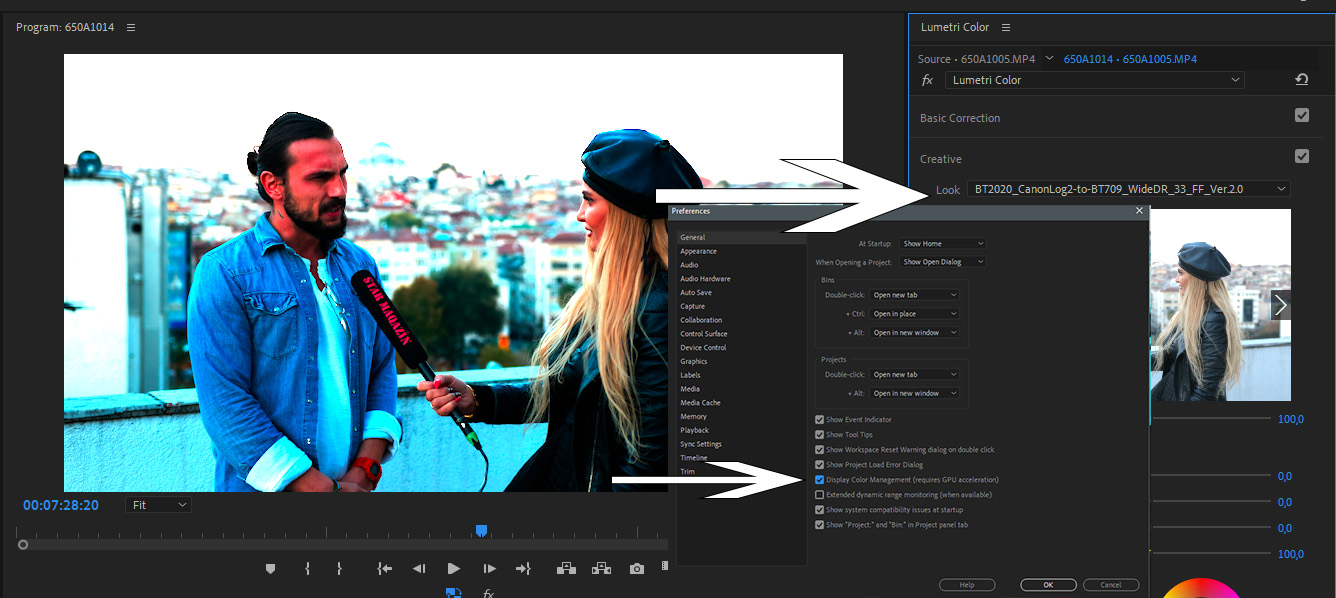
Task: Click the fx badge below the transport controls
Action: 488,592
